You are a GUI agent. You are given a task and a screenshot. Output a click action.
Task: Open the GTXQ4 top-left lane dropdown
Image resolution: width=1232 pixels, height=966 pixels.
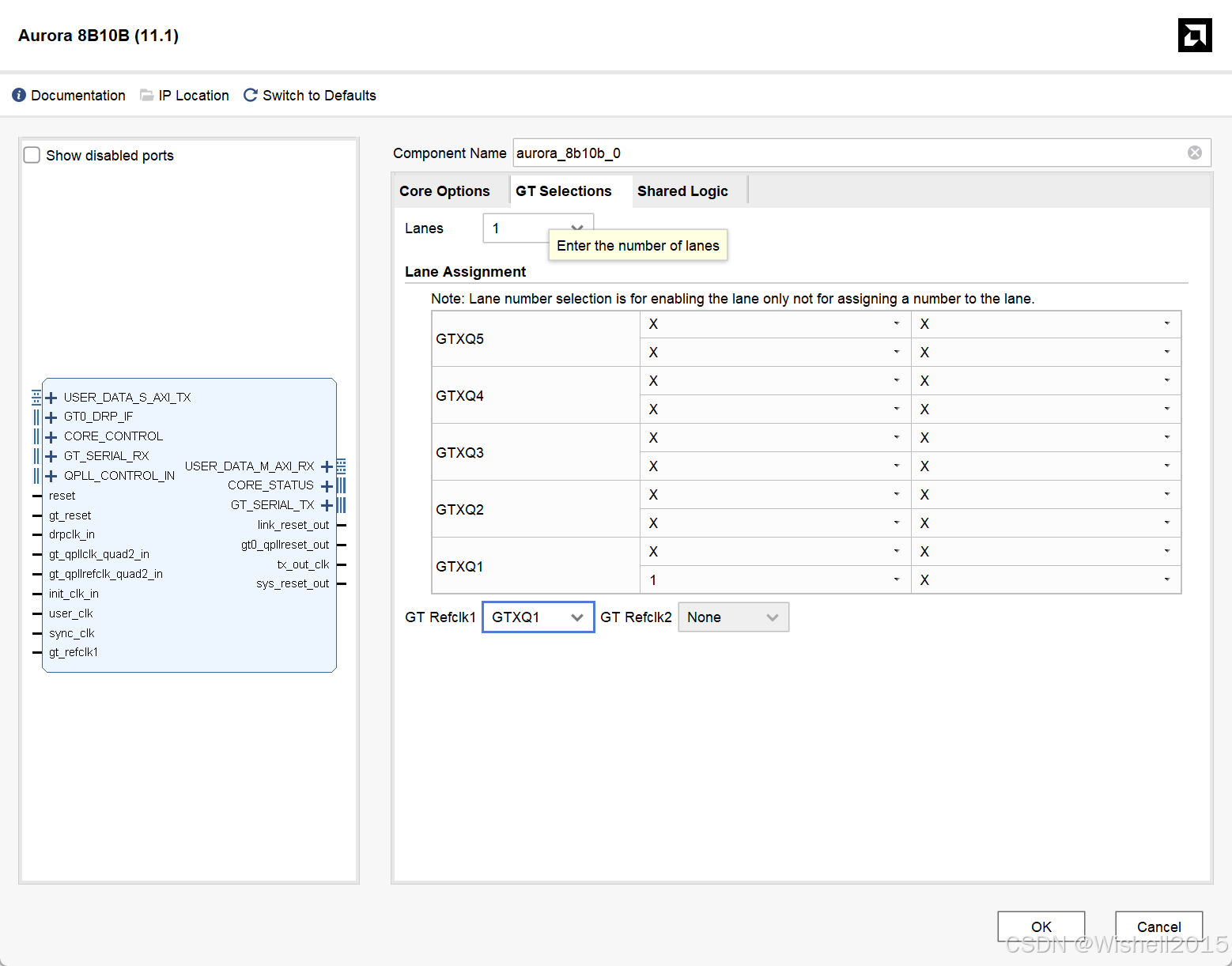[775, 381]
